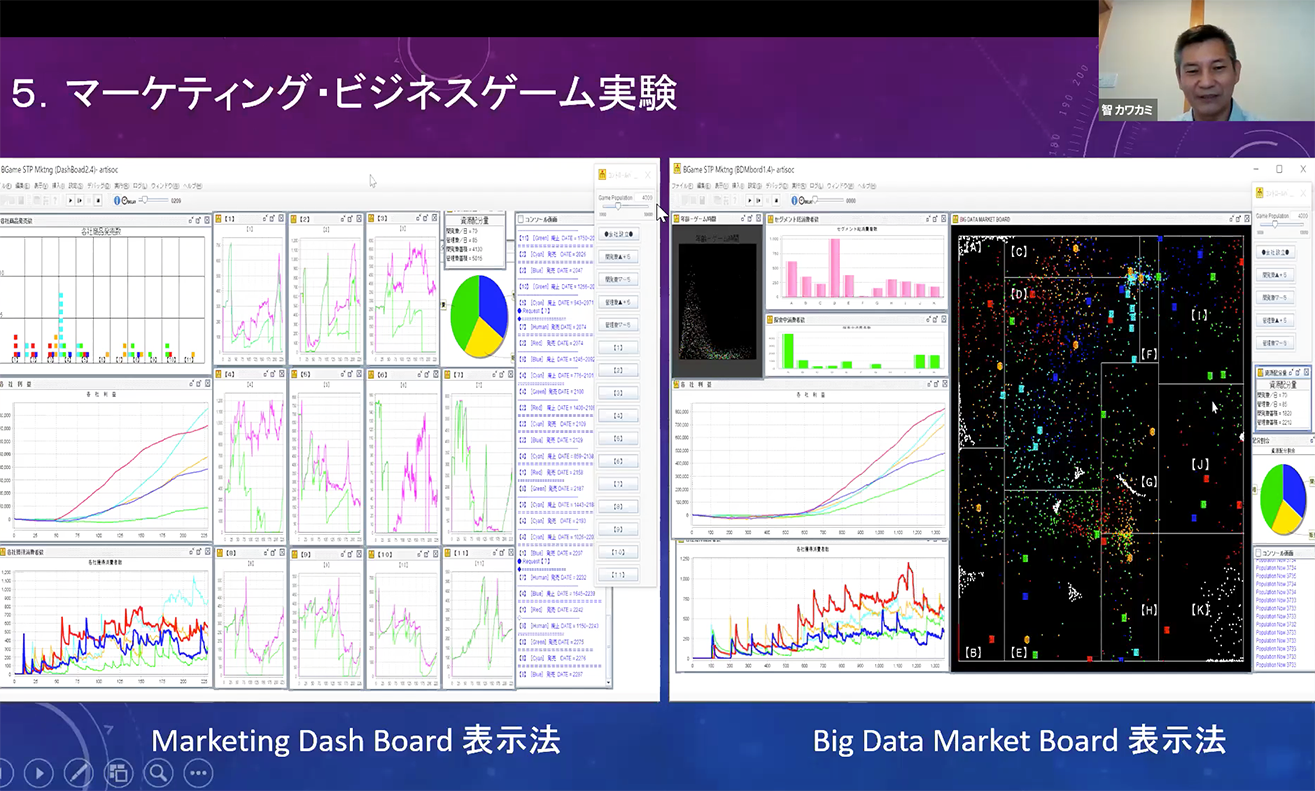
Task: Toggle the console checkbox in right window
Action: [1260, 553]
